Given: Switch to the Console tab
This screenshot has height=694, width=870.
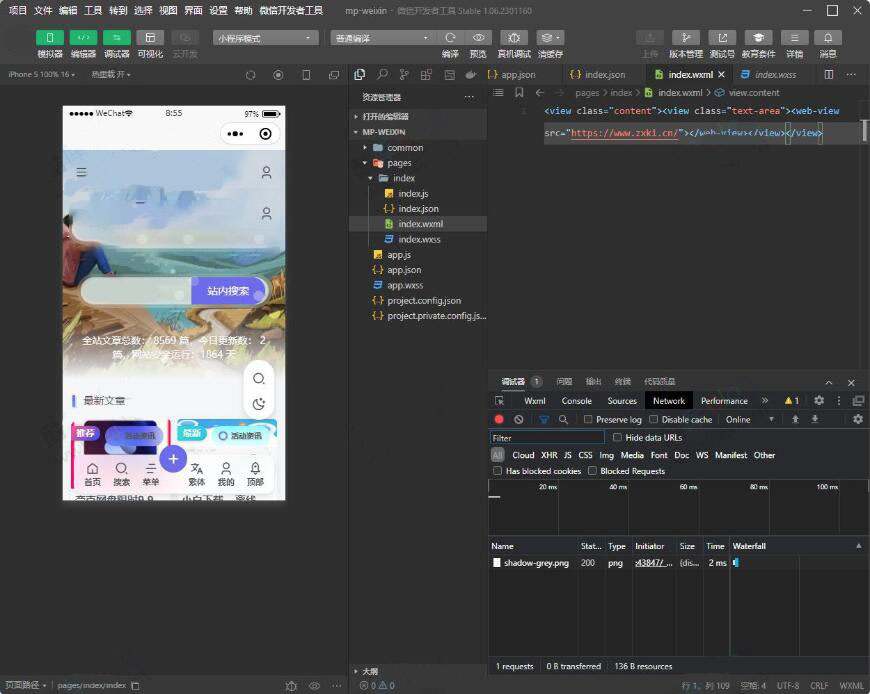Looking at the screenshot, I should (576, 401).
